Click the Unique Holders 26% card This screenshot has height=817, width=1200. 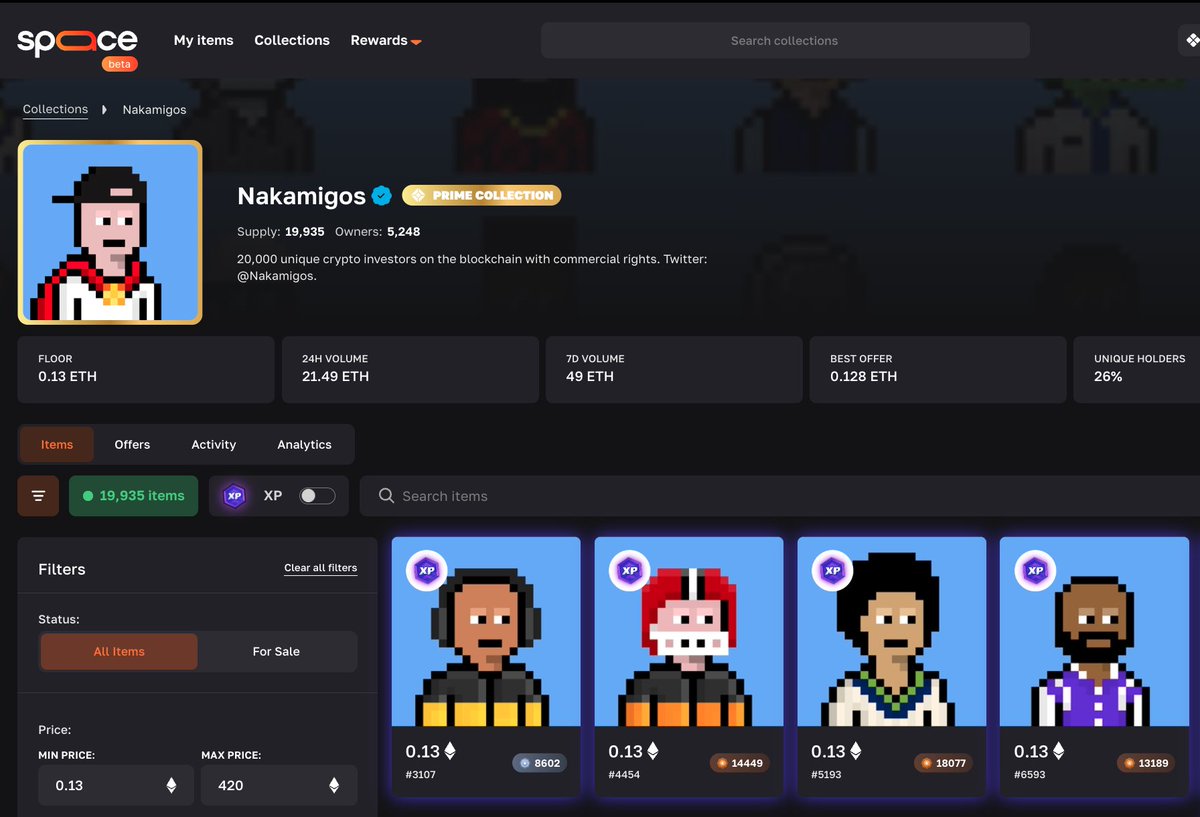tap(1137, 369)
